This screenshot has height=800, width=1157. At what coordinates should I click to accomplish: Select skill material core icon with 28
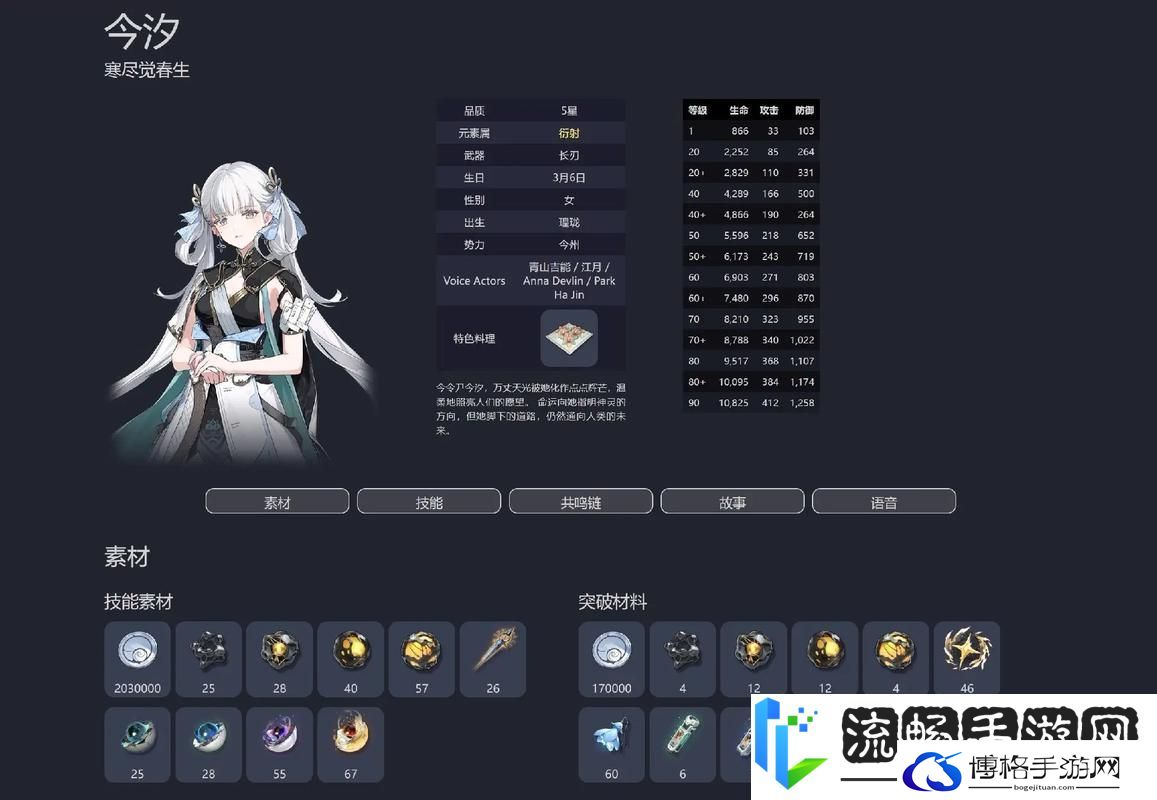(280, 659)
